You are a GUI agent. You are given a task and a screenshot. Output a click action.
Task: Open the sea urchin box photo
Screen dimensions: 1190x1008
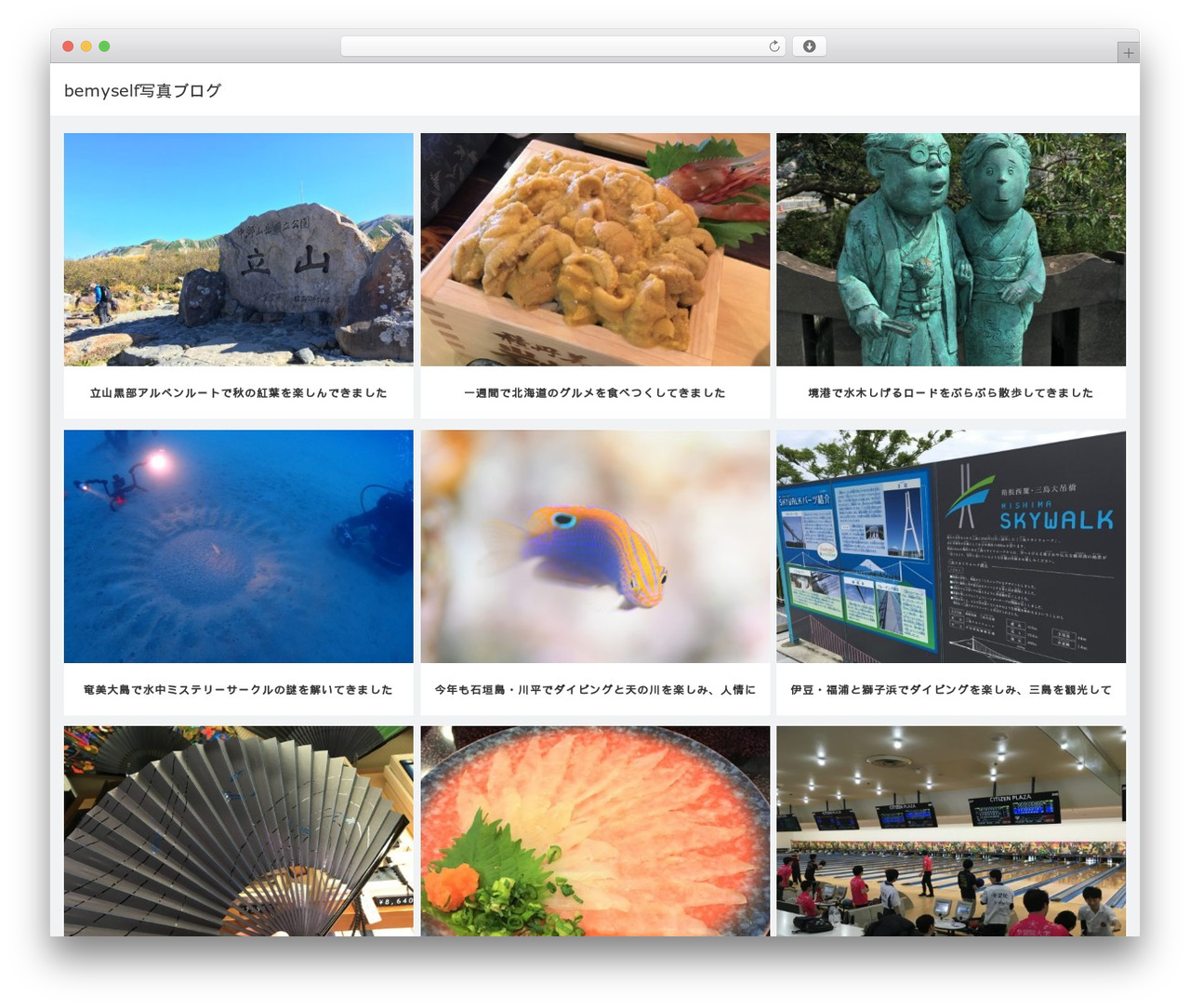pos(595,249)
